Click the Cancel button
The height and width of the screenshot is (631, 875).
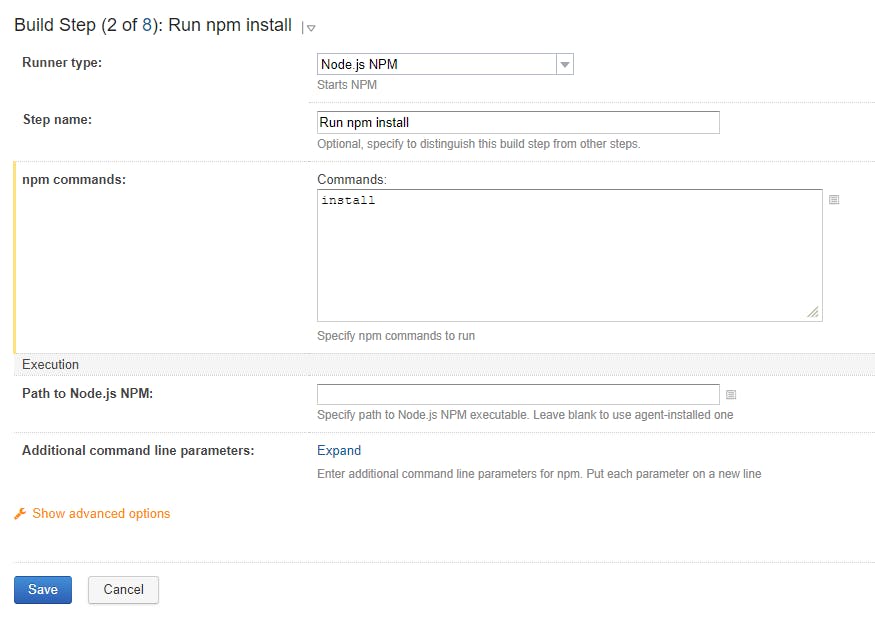(123, 590)
